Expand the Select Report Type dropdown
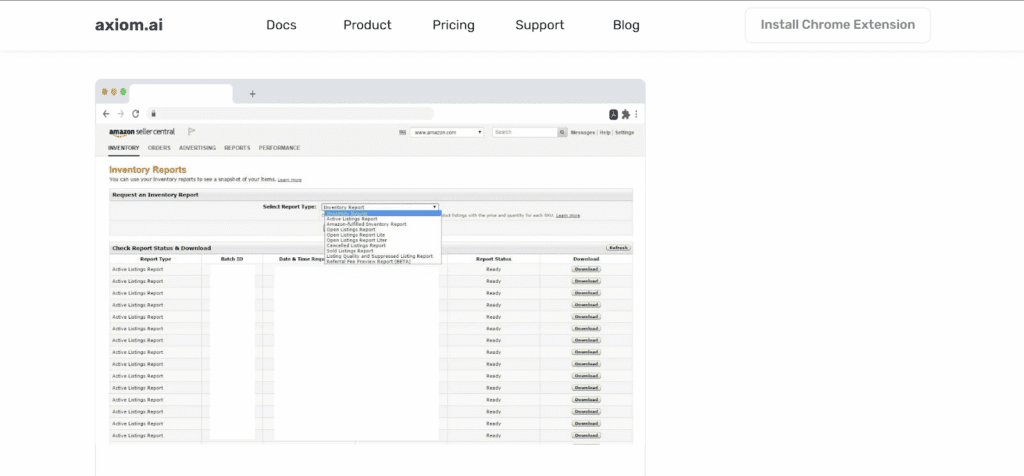This screenshot has height=476, width=1024. click(x=380, y=207)
